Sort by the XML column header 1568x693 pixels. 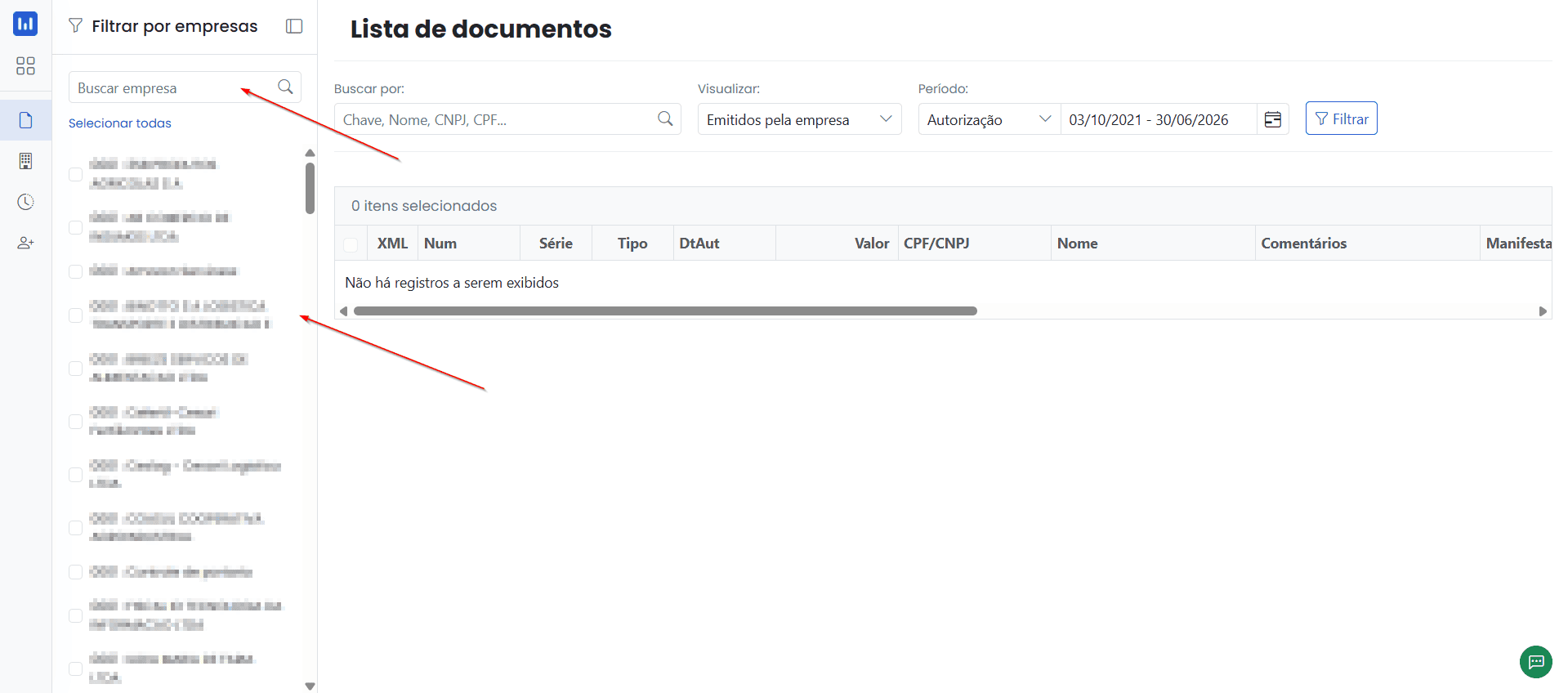(x=392, y=244)
